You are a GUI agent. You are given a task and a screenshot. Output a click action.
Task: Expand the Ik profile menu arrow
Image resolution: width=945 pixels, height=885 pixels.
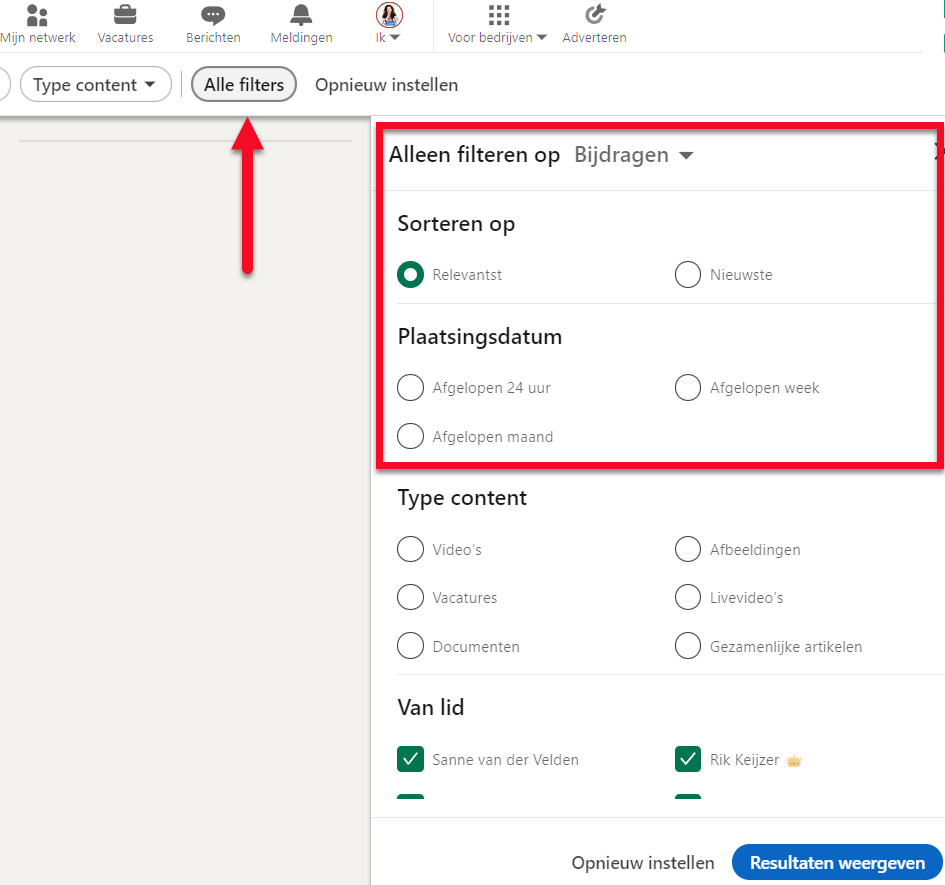click(395, 37)
